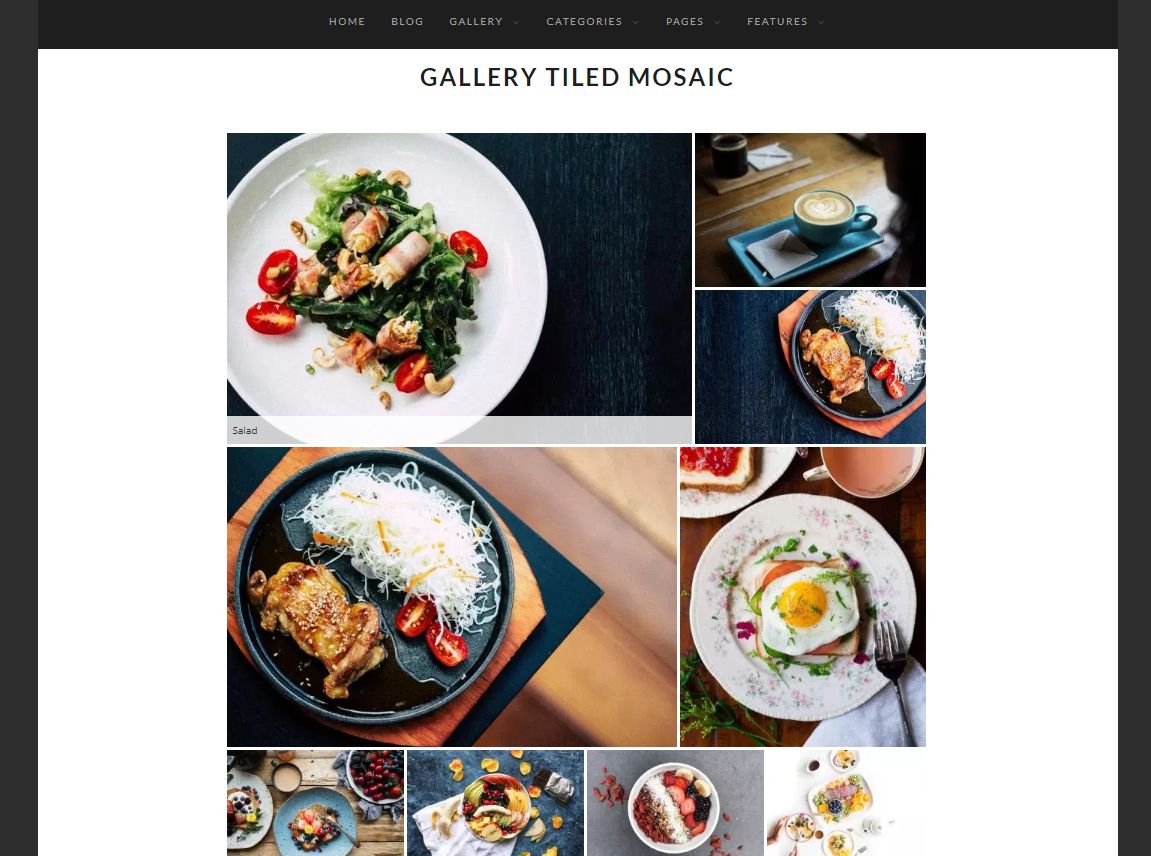
Task: Go to the Blog page
Action: click(x=407, y=21)
